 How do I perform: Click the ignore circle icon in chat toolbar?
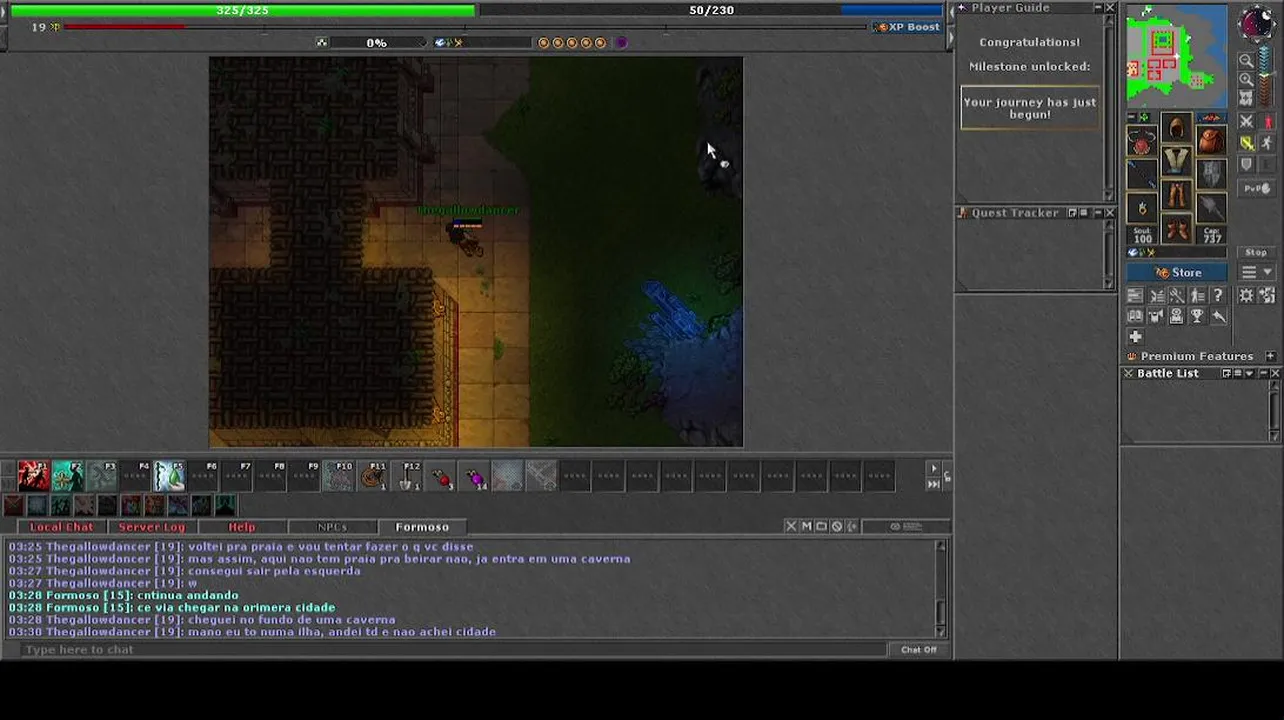click(837, 526)
